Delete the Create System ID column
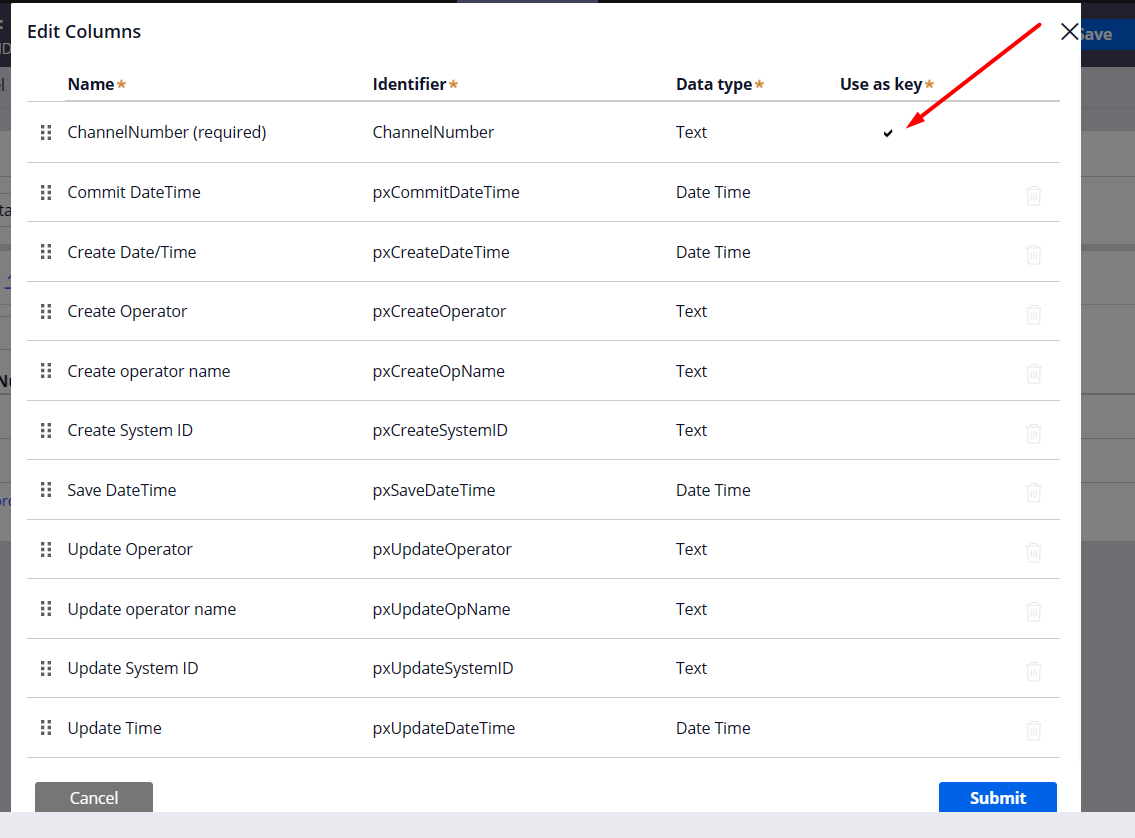The width and height of the screenshot is (1135, 838). pyautogui.click(x=1034, y=433)
